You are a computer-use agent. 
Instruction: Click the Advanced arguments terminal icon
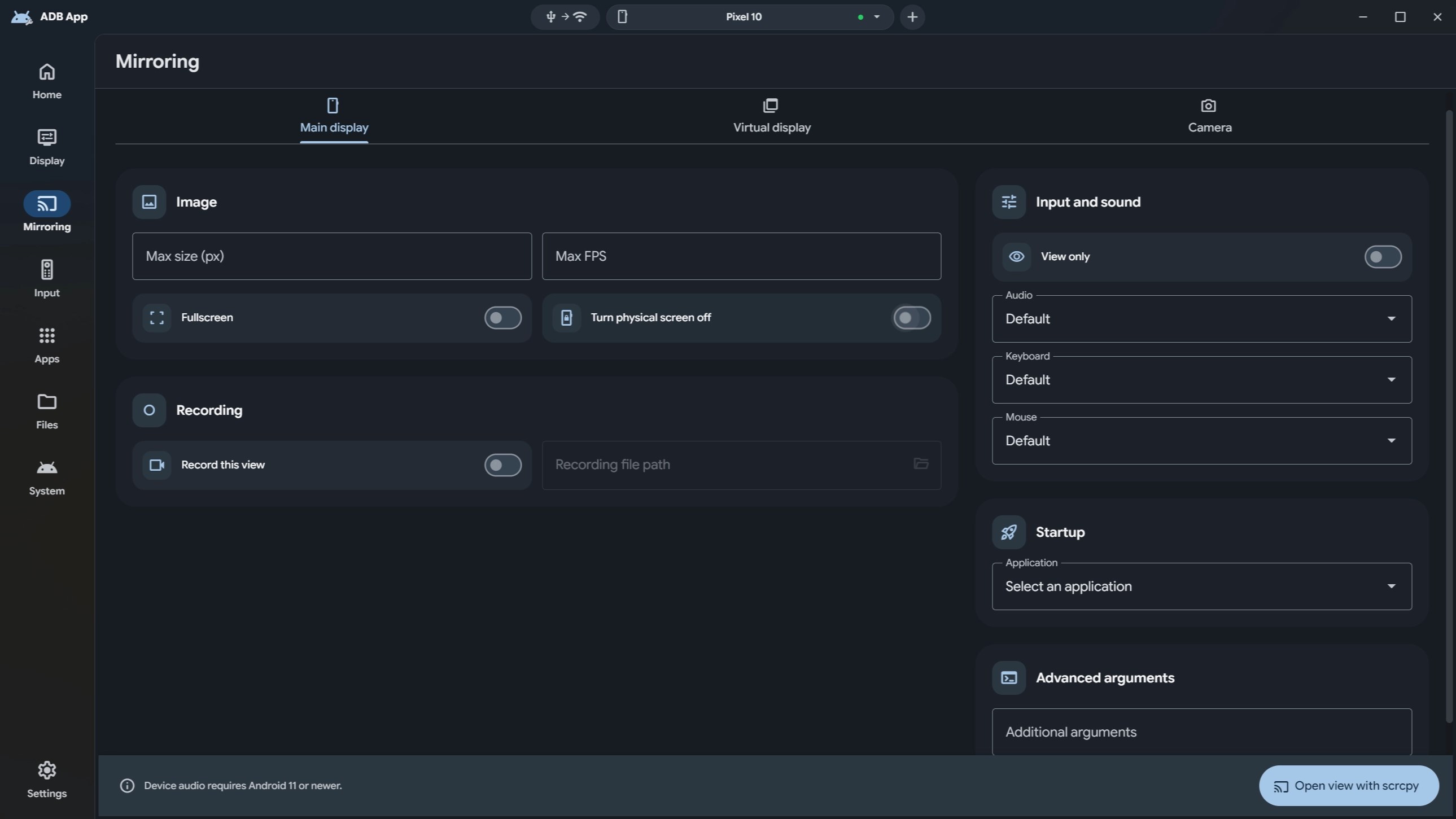[1009, 678]
